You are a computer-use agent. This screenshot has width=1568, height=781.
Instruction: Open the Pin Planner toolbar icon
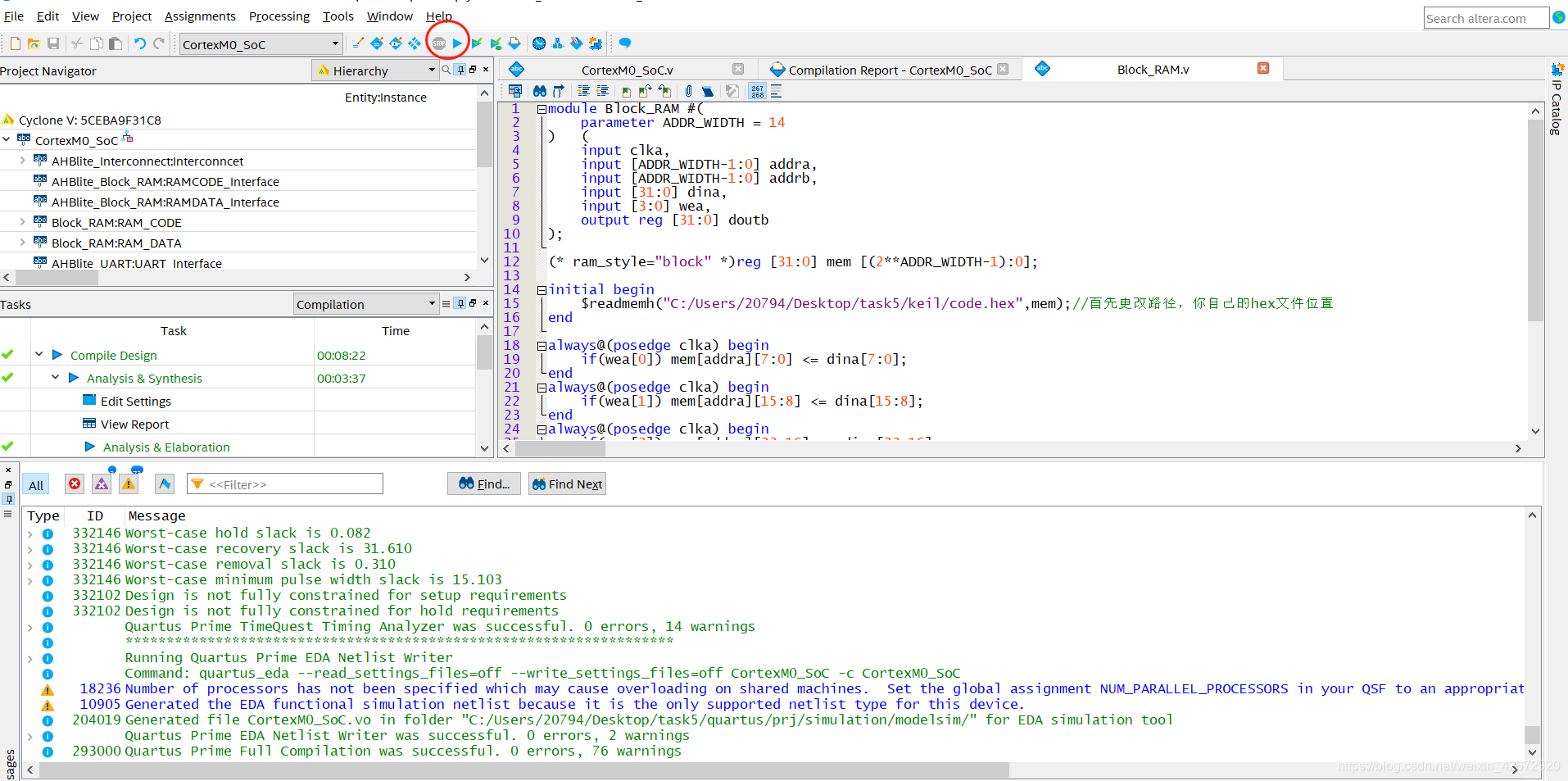pyautogui.click(x=396, y=43)
